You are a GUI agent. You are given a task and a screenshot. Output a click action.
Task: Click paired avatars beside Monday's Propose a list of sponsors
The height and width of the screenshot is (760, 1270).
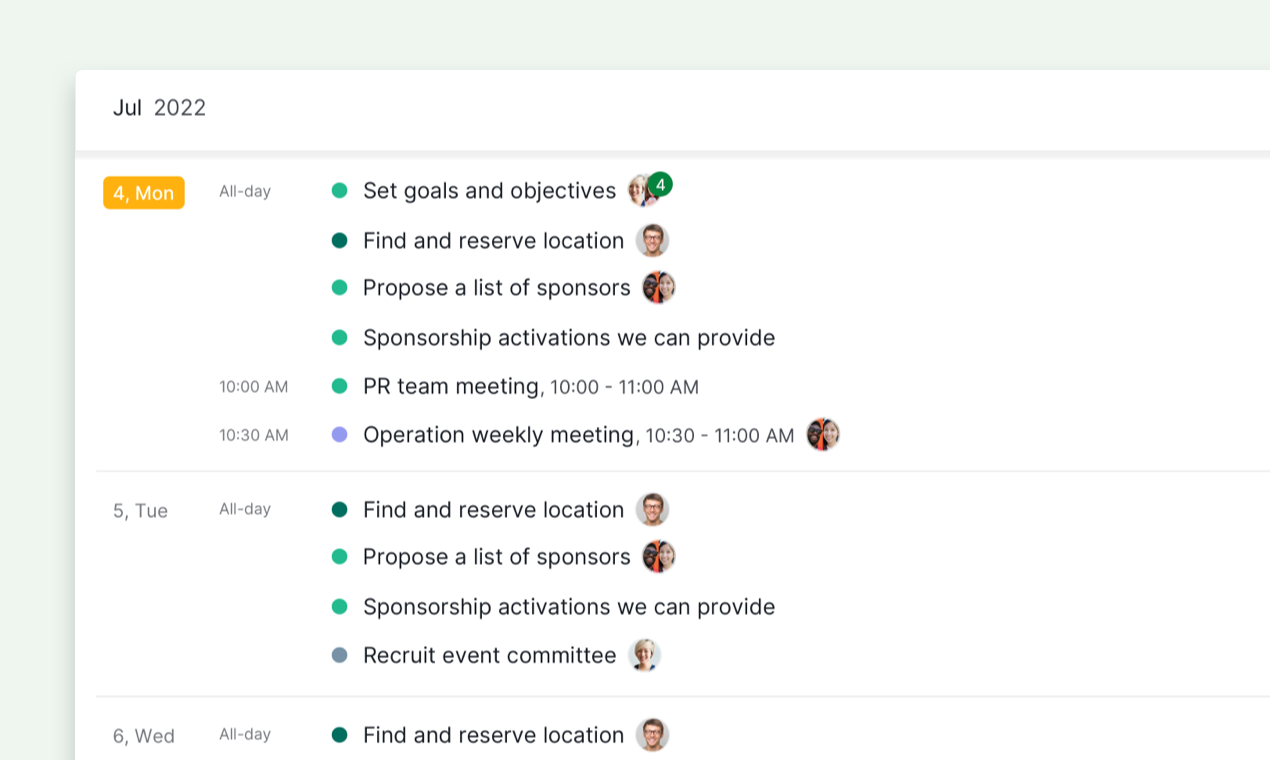click(659, 288)
